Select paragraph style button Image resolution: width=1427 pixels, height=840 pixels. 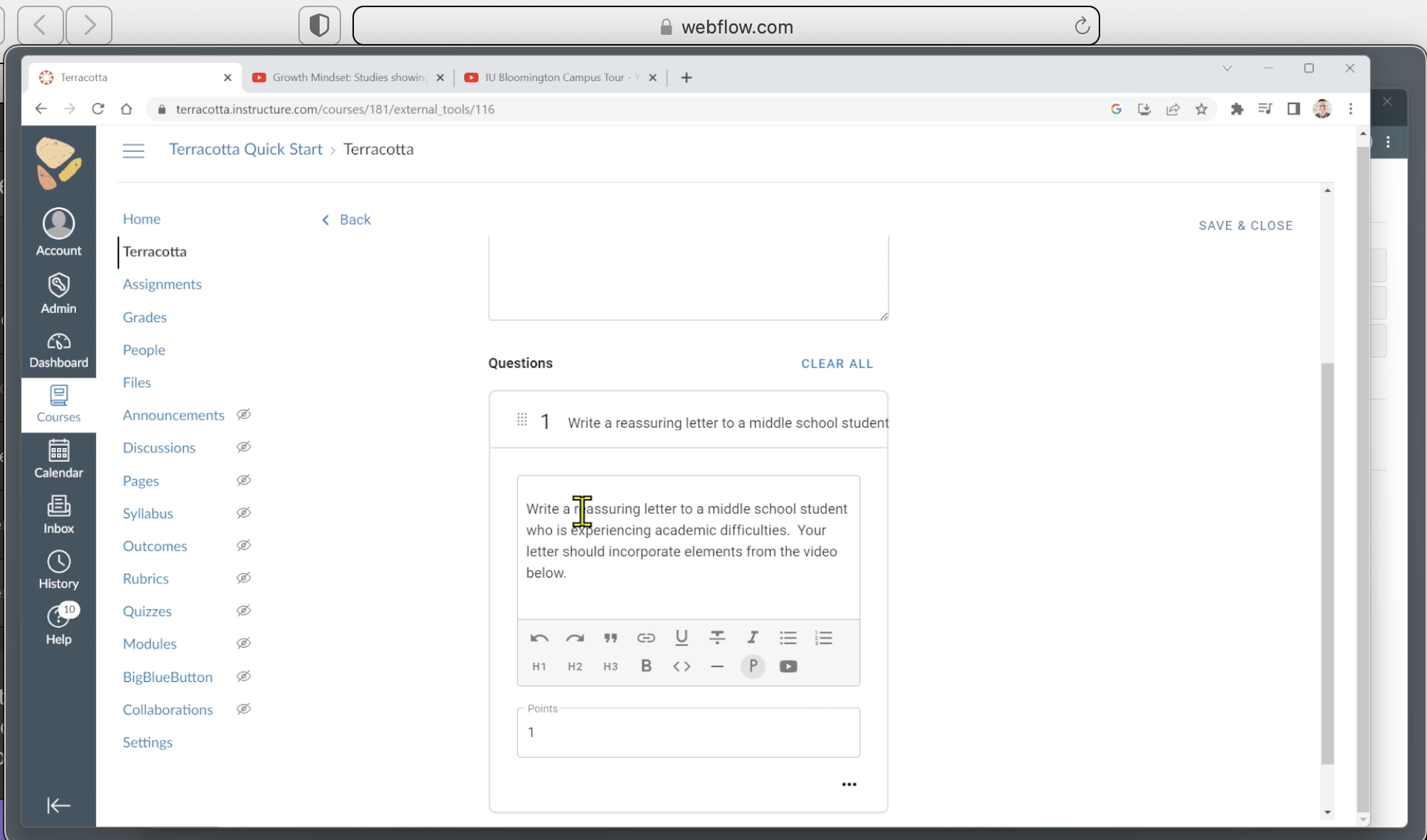coord(753,666)
